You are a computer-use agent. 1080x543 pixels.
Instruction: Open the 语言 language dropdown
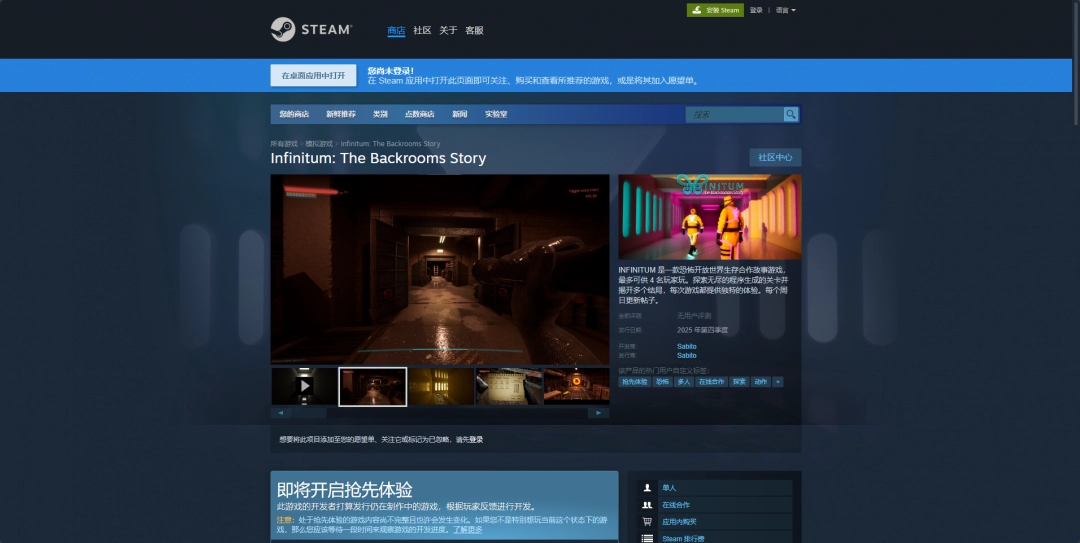click(x=786, y=10)
